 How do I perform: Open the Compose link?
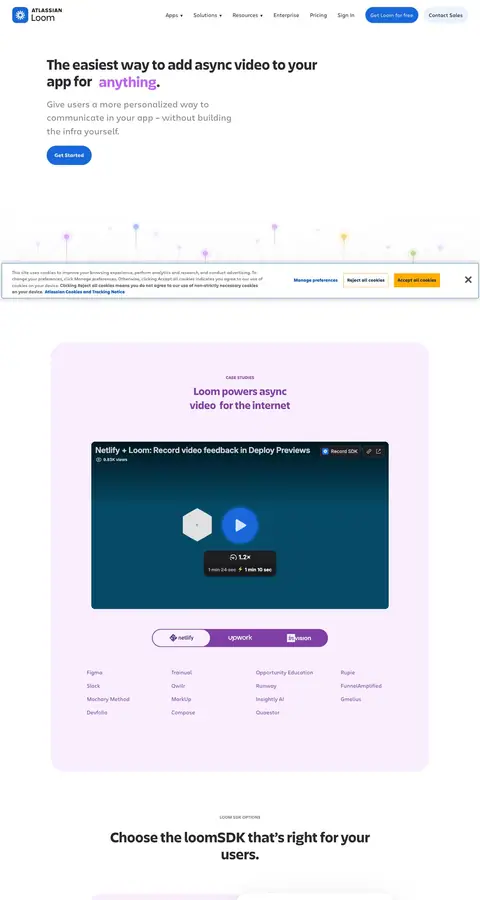pyautogui.click(x=183, y=712)
